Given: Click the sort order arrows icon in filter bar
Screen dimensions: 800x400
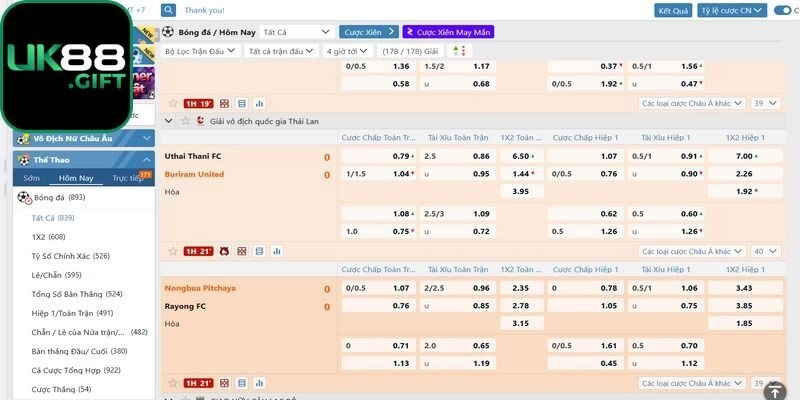Looking at the screenshot, I should [459, 50].
